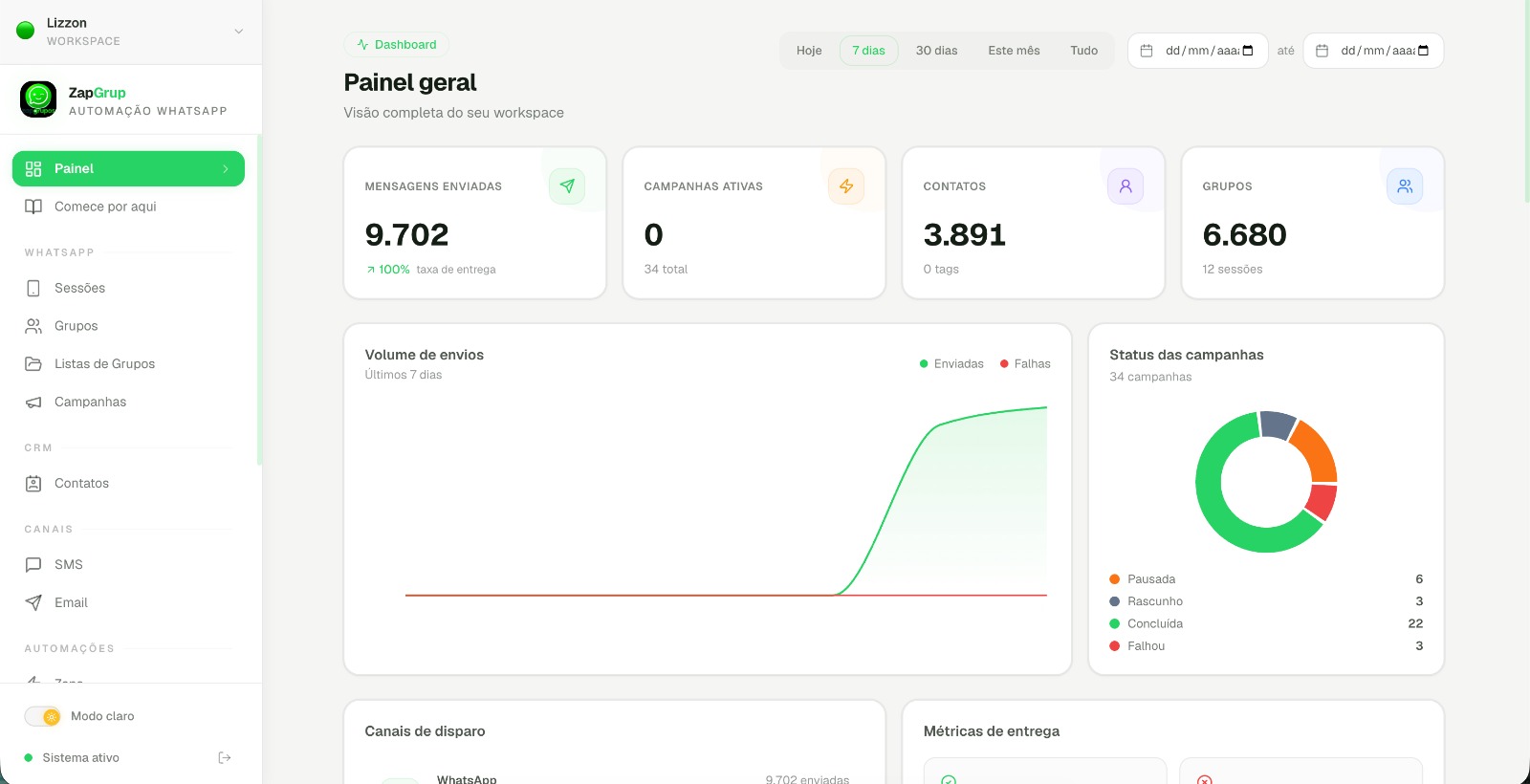Click the calendar icon in start date field

click(1147, 51)
